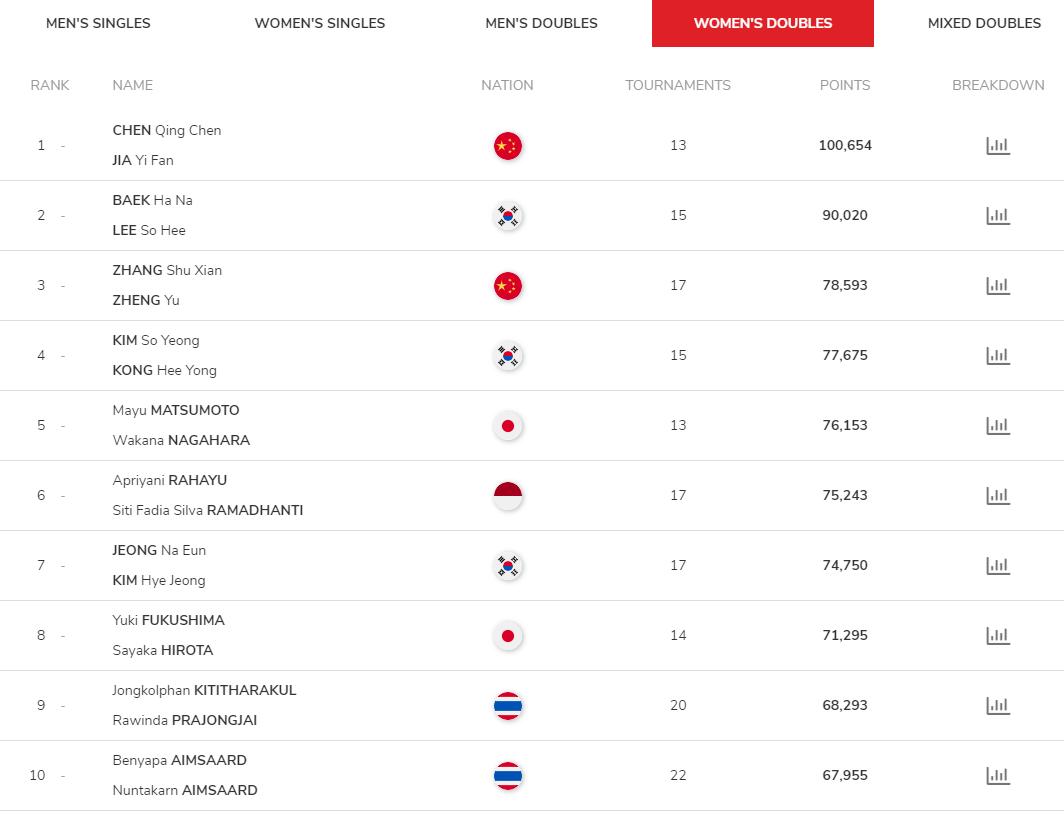
Task: View breakdown chart for Jeong Na Eun pair
Action: [998, 565]
